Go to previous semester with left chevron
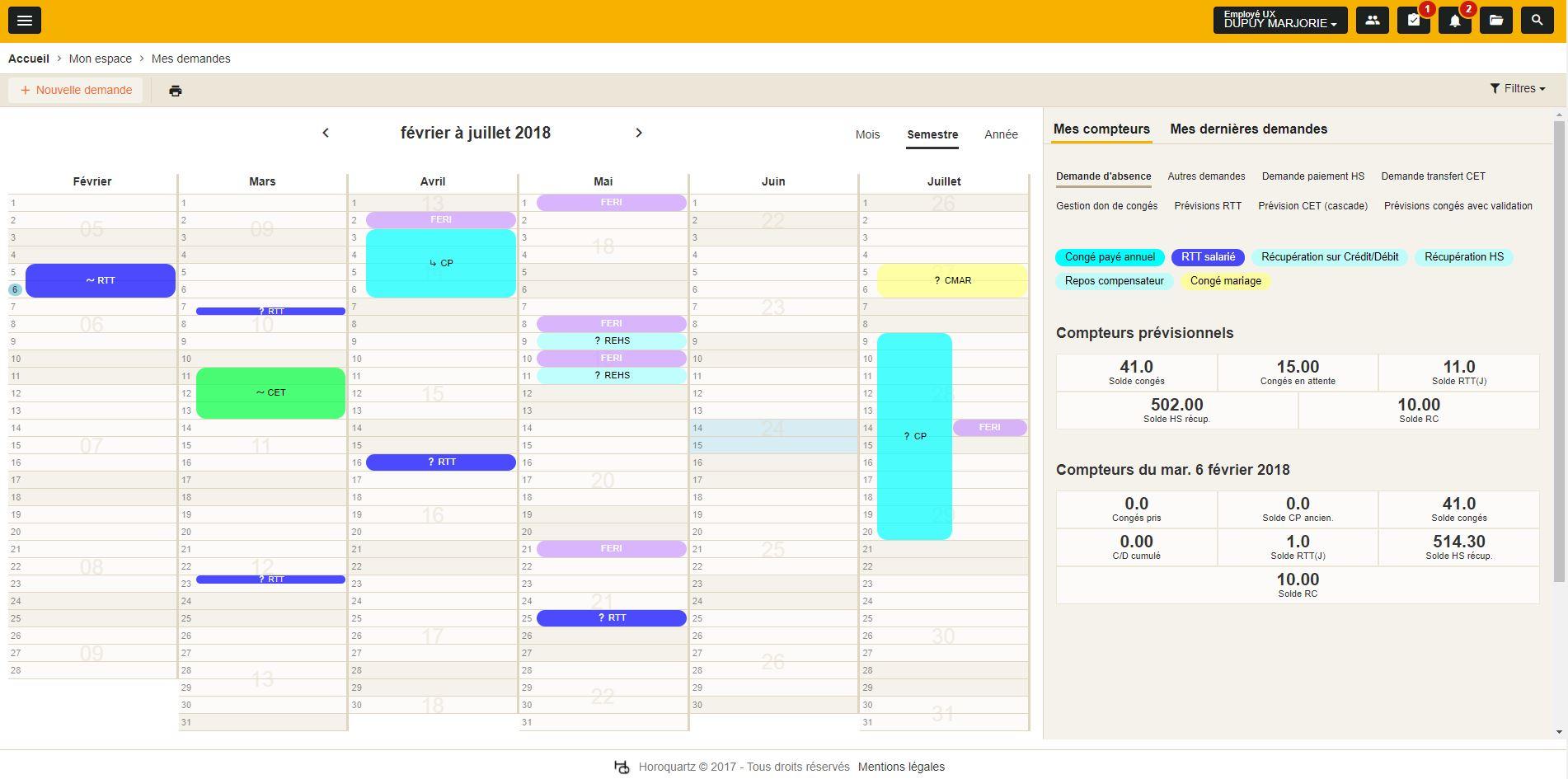 tap(326, 132)
